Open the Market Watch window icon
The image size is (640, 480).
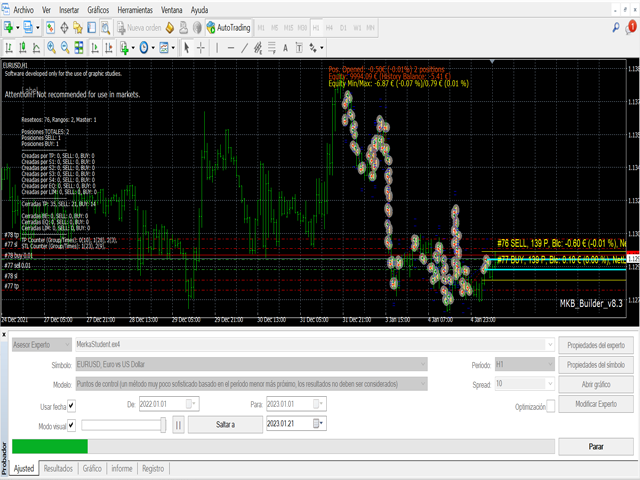(50, 28)
